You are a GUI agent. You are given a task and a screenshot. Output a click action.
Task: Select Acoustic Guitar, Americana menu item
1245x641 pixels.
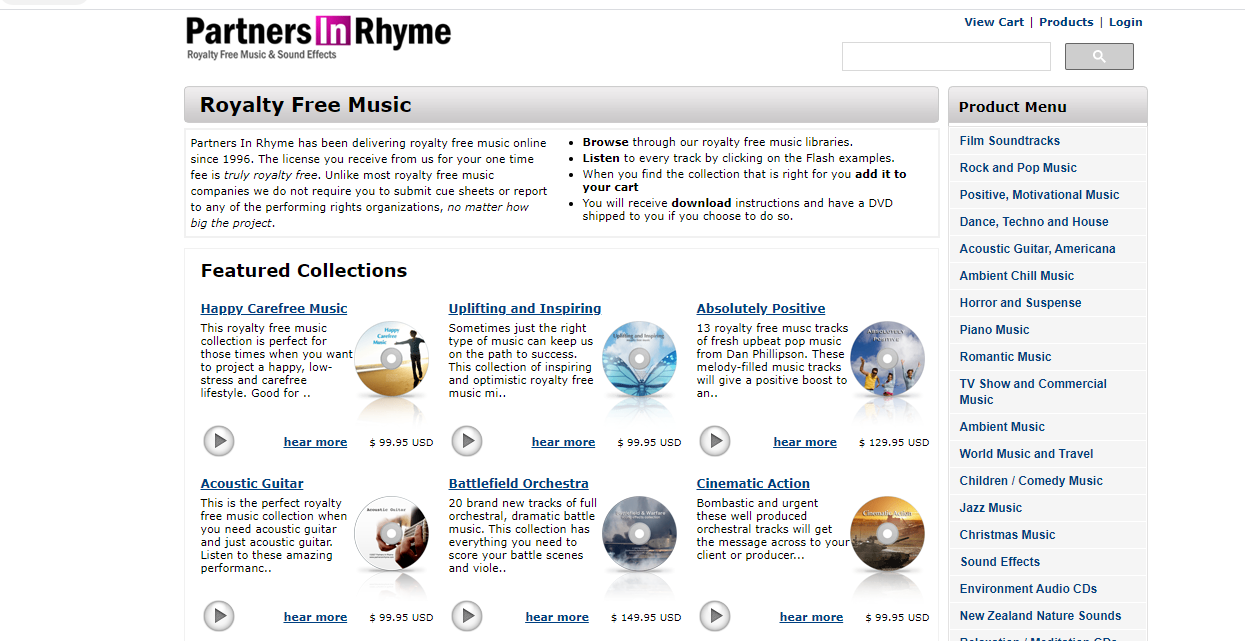click(1047, 249)
